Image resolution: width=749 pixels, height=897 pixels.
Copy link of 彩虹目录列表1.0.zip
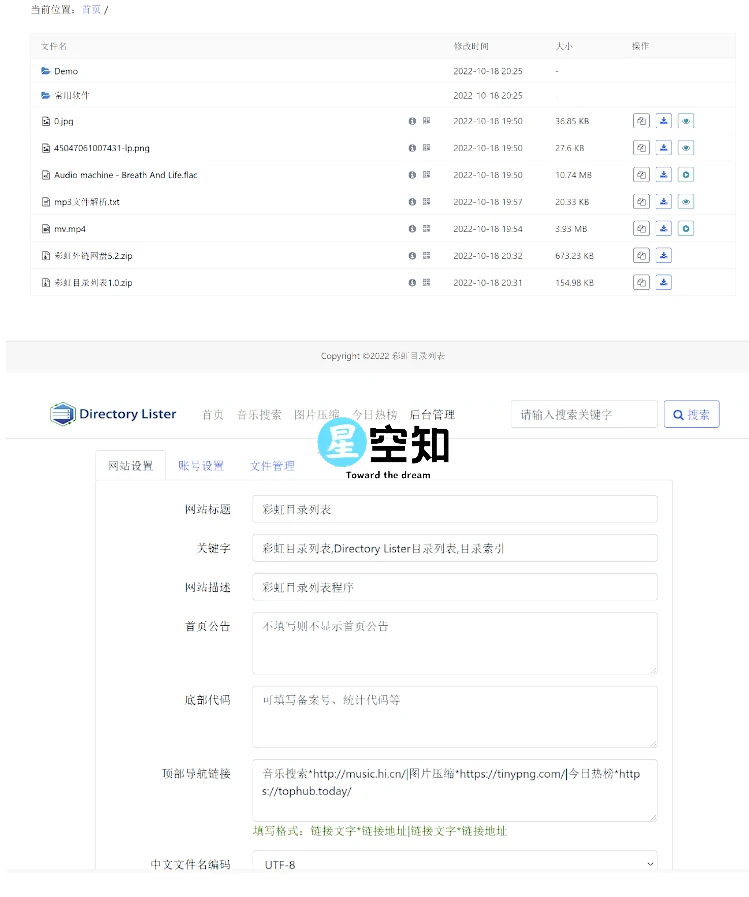click(x=641, y=282)
